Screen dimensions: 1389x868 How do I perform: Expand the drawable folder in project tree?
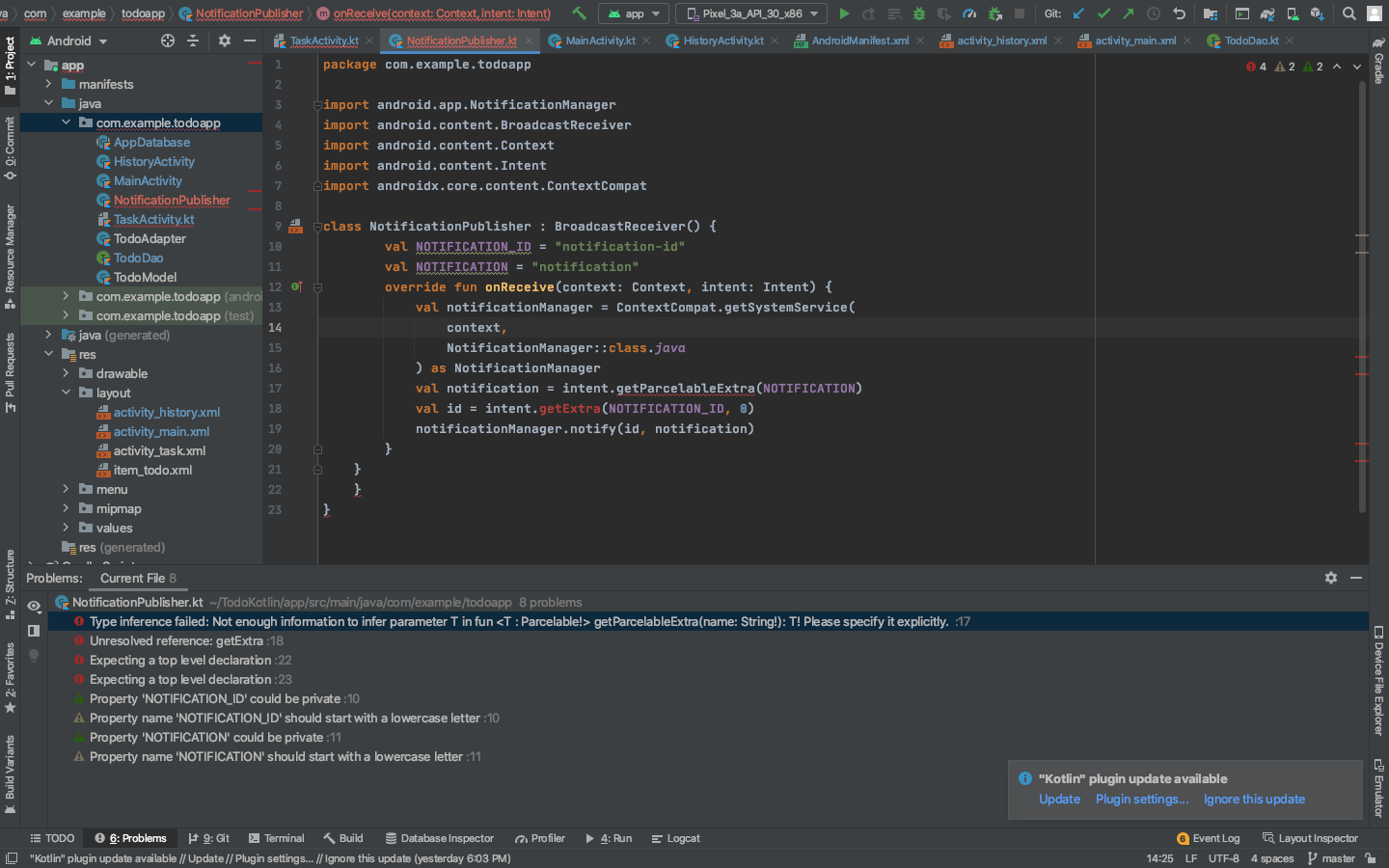pos(66,374)
